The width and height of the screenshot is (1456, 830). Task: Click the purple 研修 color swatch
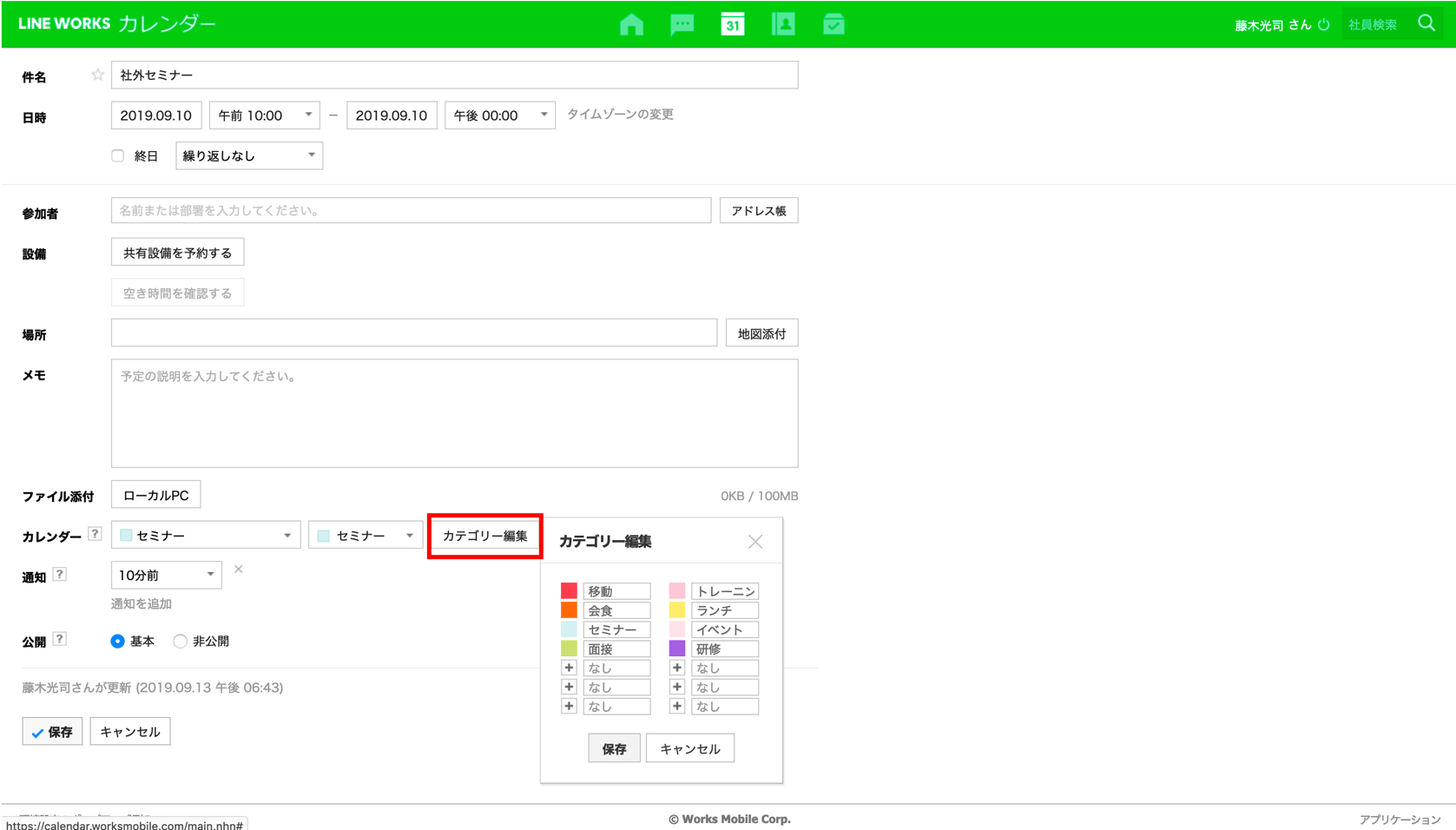tap(677, 649)
